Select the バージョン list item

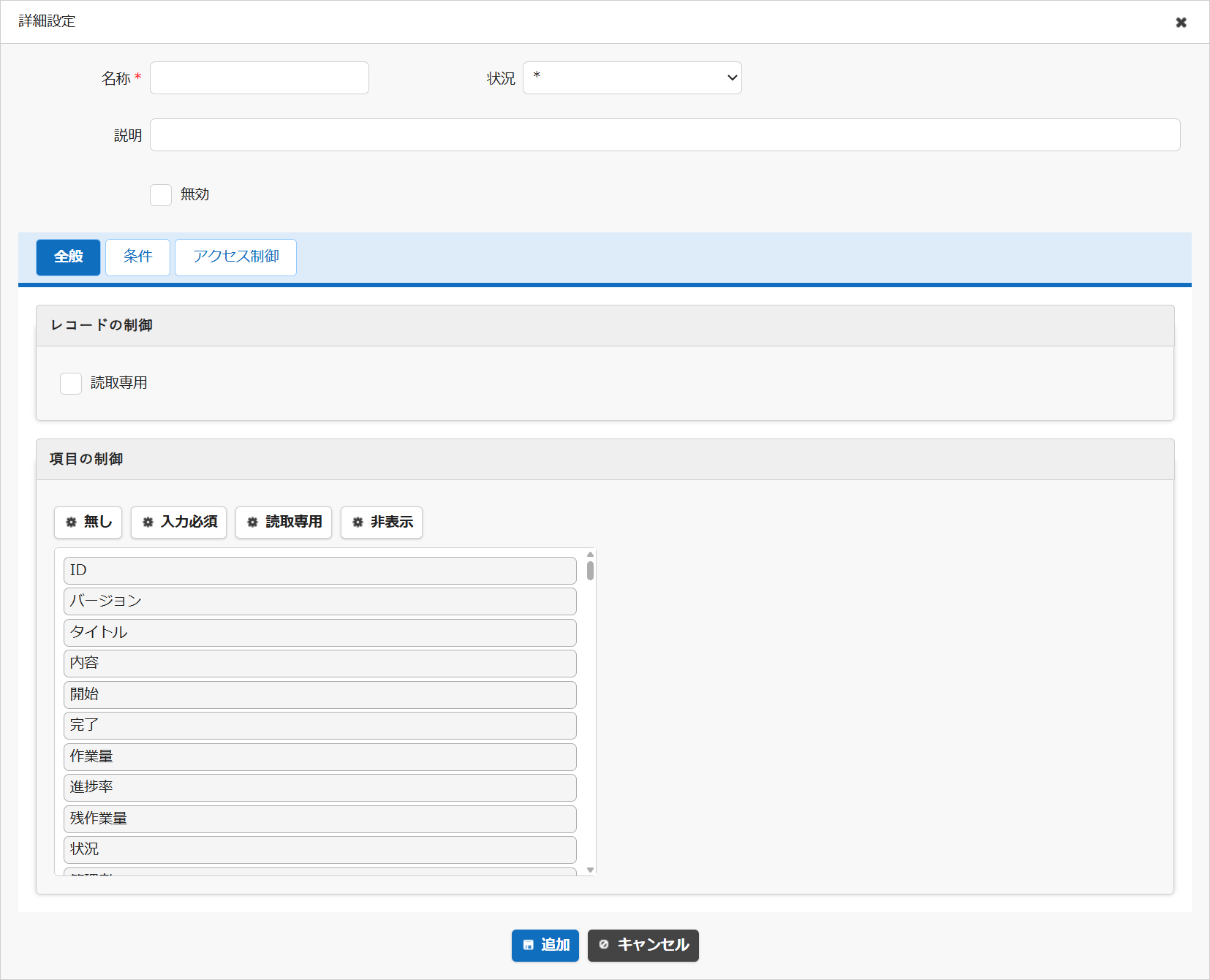coord(320,601)
